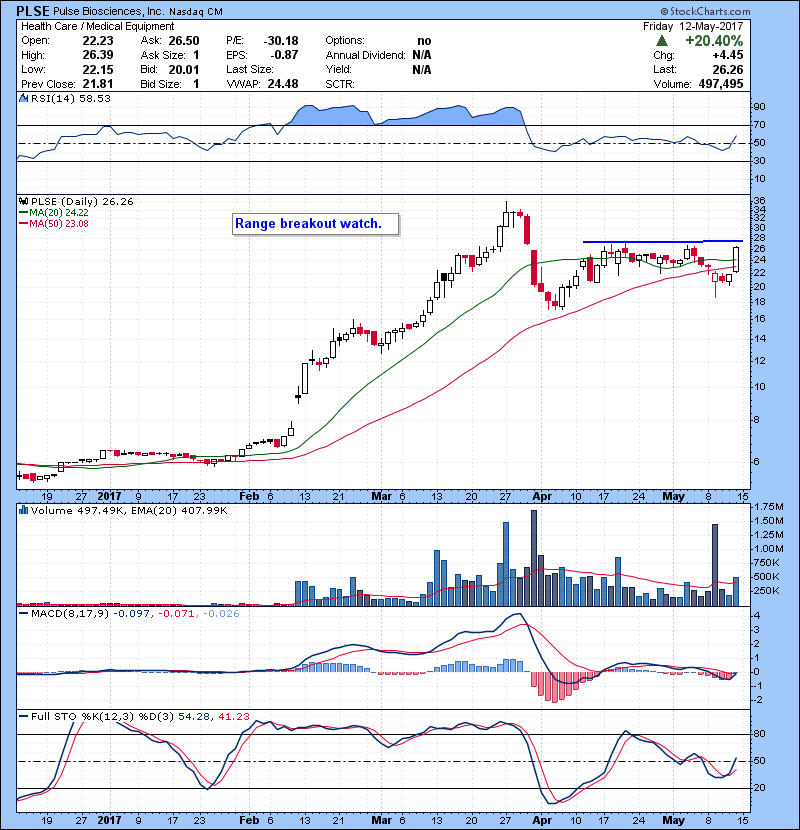Click the RSI(14) indicator icon

(23, 98)
